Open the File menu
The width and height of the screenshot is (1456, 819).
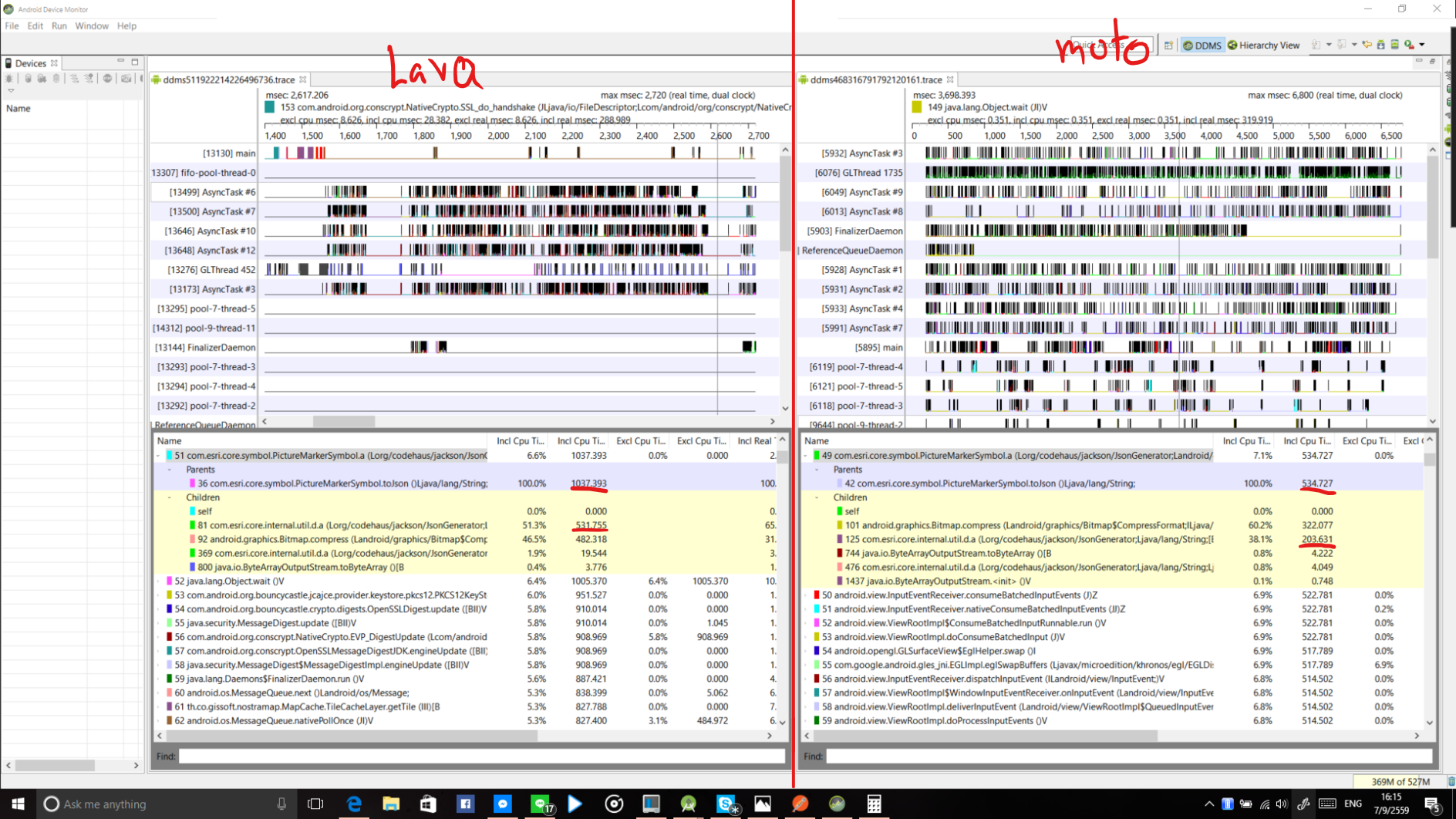click(x=12, y=25)
